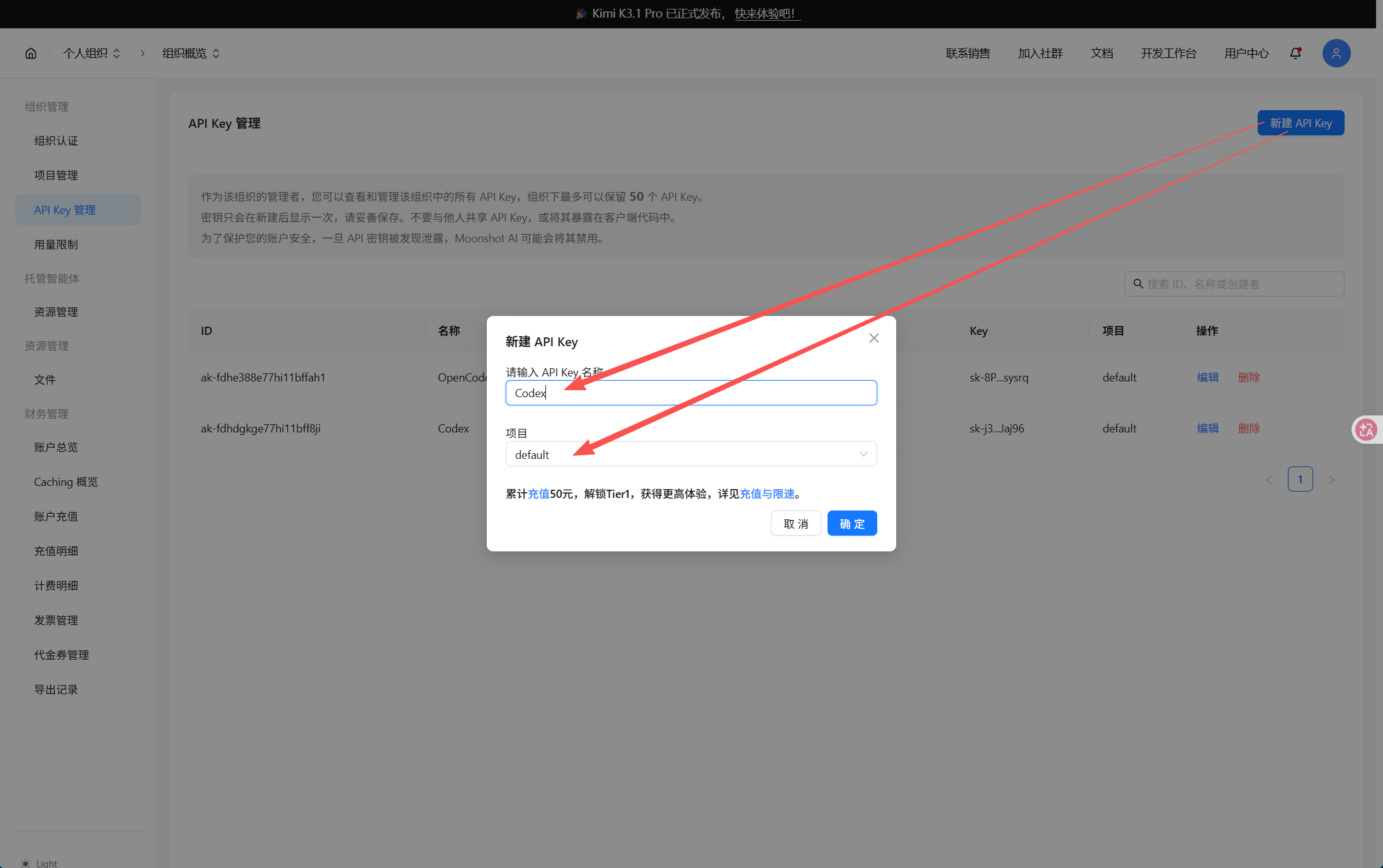Viewport: 1383px width, 868px height.
Task: Click the 取消 button
Action: tap(796, 524)
